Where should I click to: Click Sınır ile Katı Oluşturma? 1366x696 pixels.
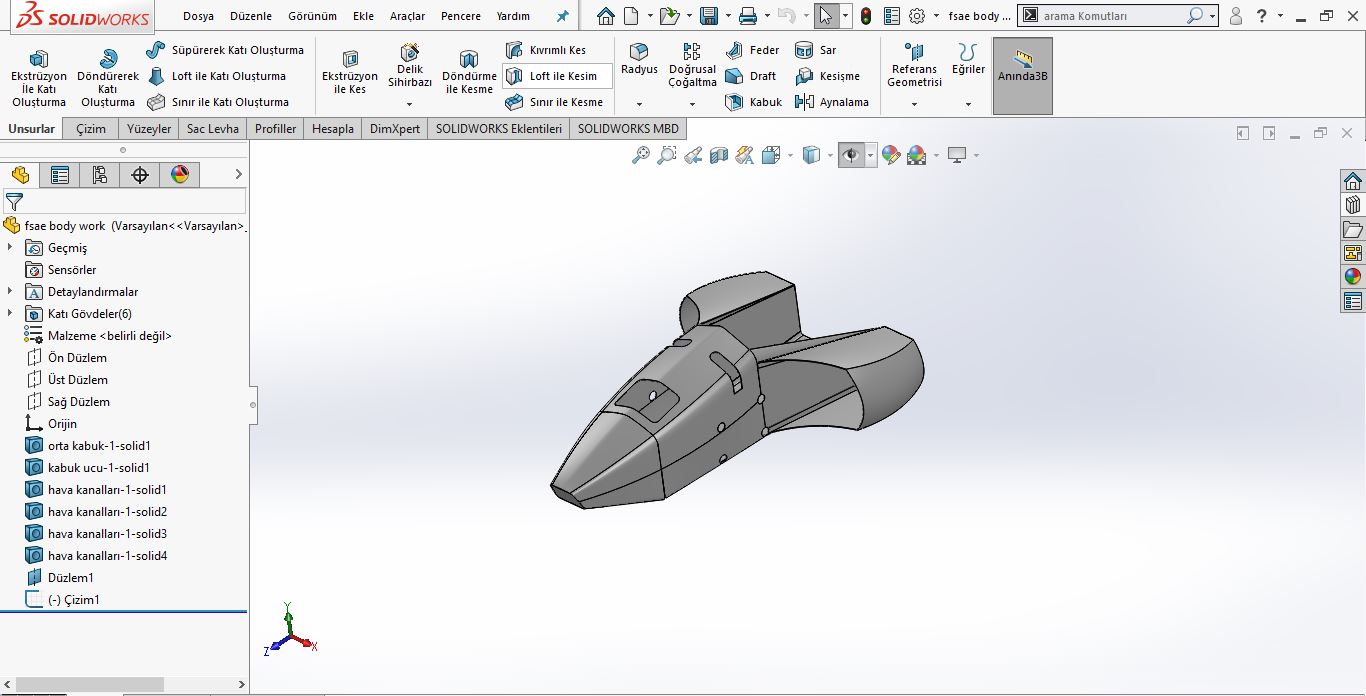[x=218, y=102]
